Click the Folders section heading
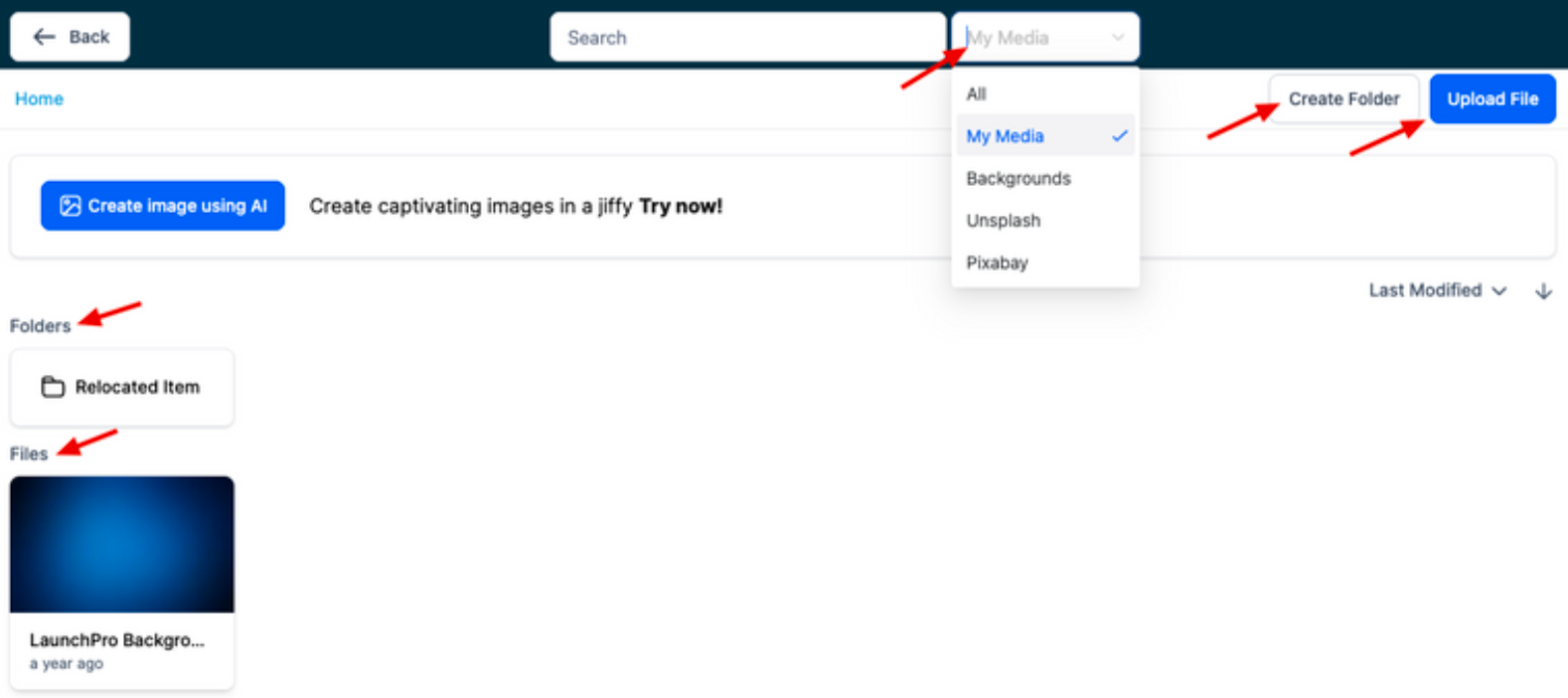 pyautogui.click(x=41, y=326)
